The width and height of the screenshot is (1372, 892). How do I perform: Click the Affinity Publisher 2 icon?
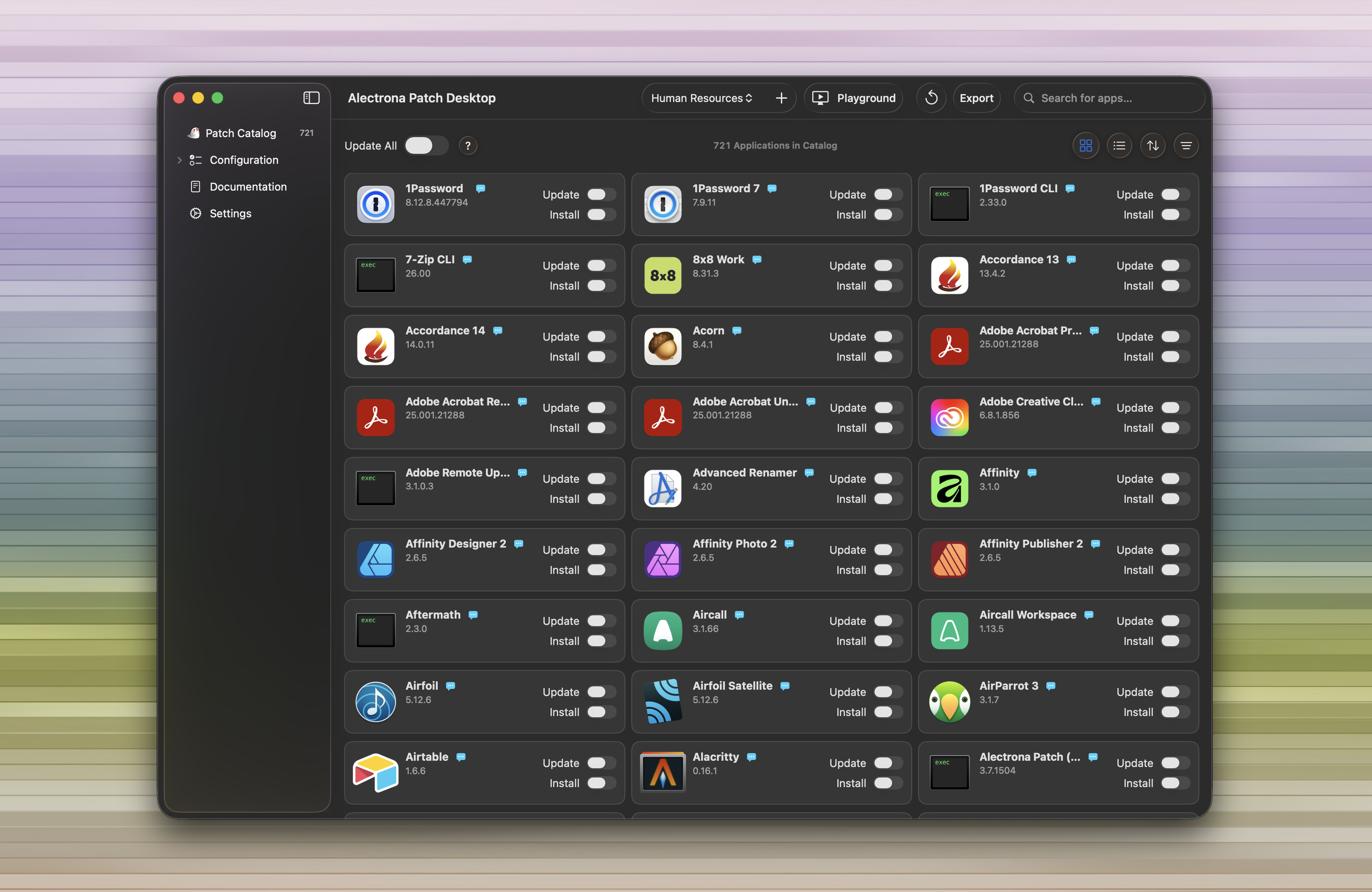pyautogui.click(x=949, y=560)
